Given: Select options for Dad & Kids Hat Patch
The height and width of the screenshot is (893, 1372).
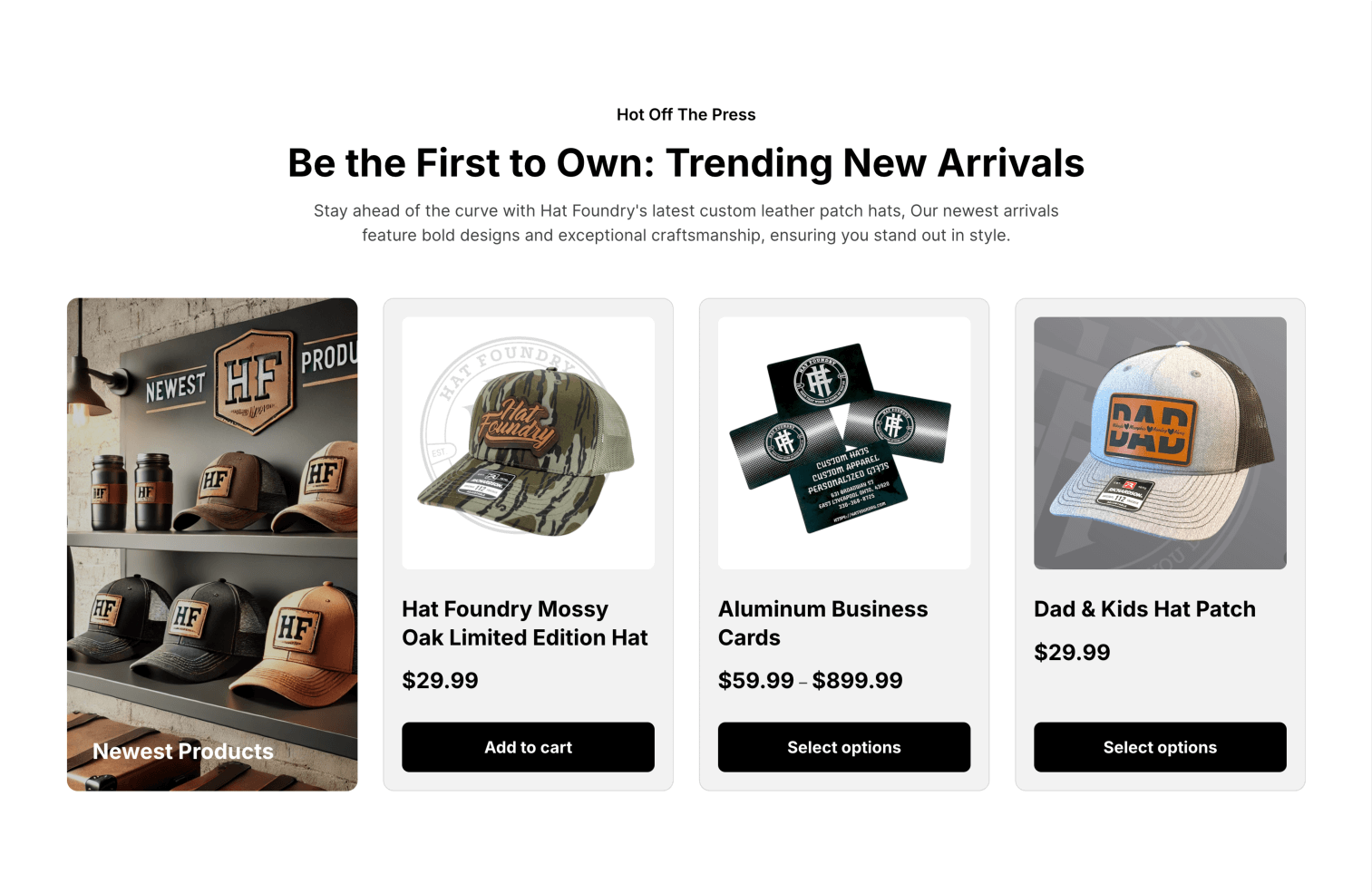Looking at the screenshot, I should (x=1160, y=747).
